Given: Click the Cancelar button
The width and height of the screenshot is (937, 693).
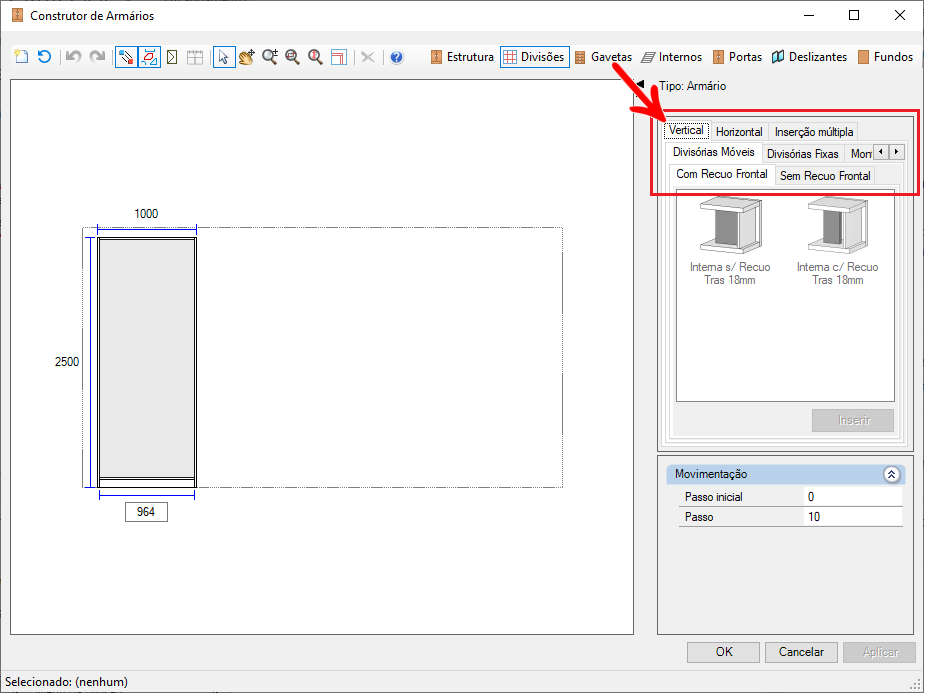Looking at the screenshot, I should click(x=801, y=652).
